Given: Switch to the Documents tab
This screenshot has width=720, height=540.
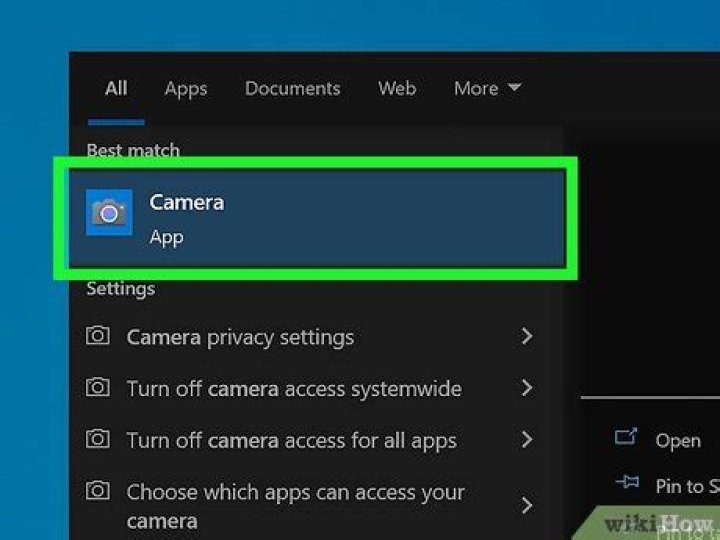Looking at the screenshot, I should 292,88.
